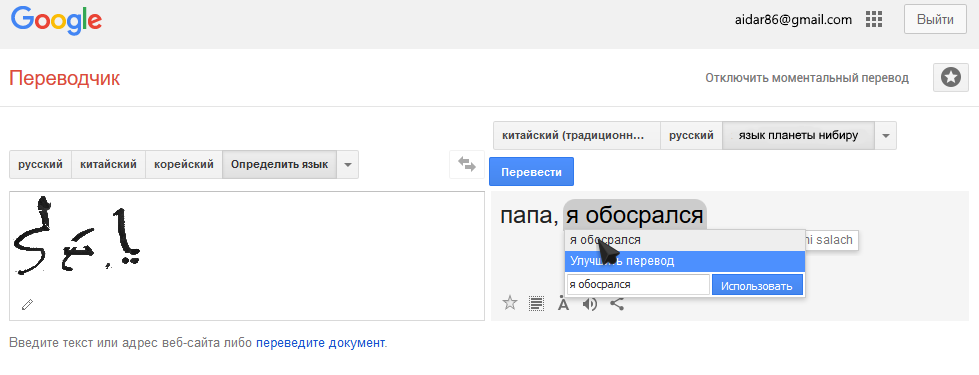
Task: Click the Использовать button
Action: click(757, 286)
